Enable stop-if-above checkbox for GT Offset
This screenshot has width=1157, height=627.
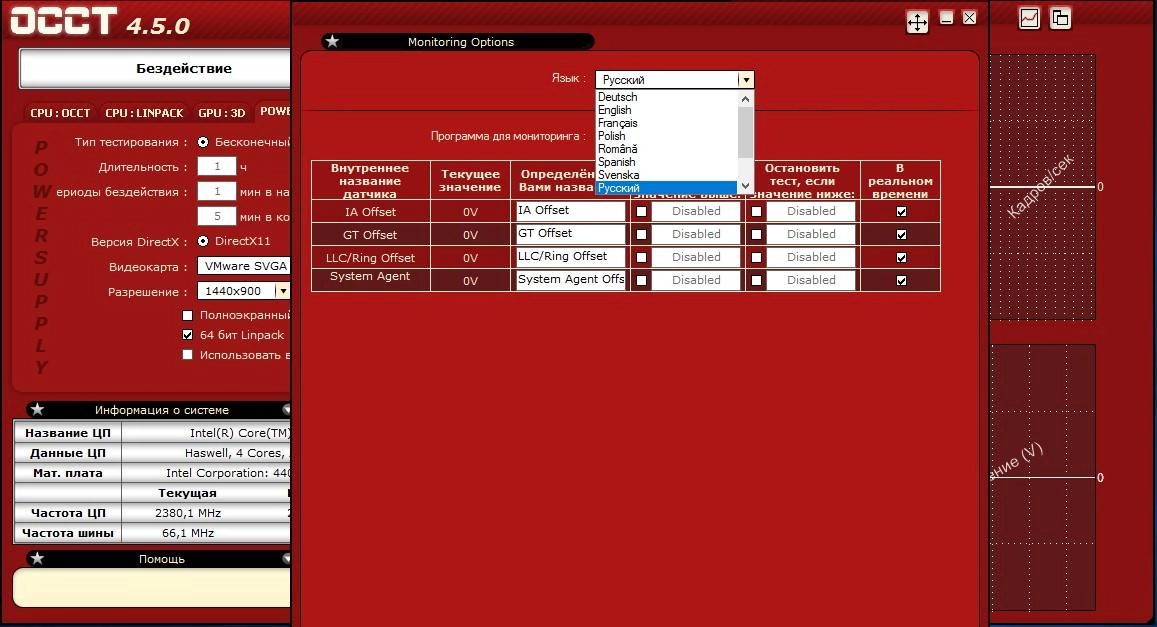641,235
